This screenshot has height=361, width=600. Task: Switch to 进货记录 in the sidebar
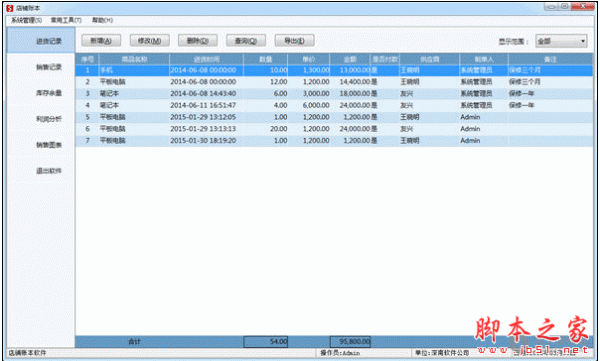pos(41,41)
